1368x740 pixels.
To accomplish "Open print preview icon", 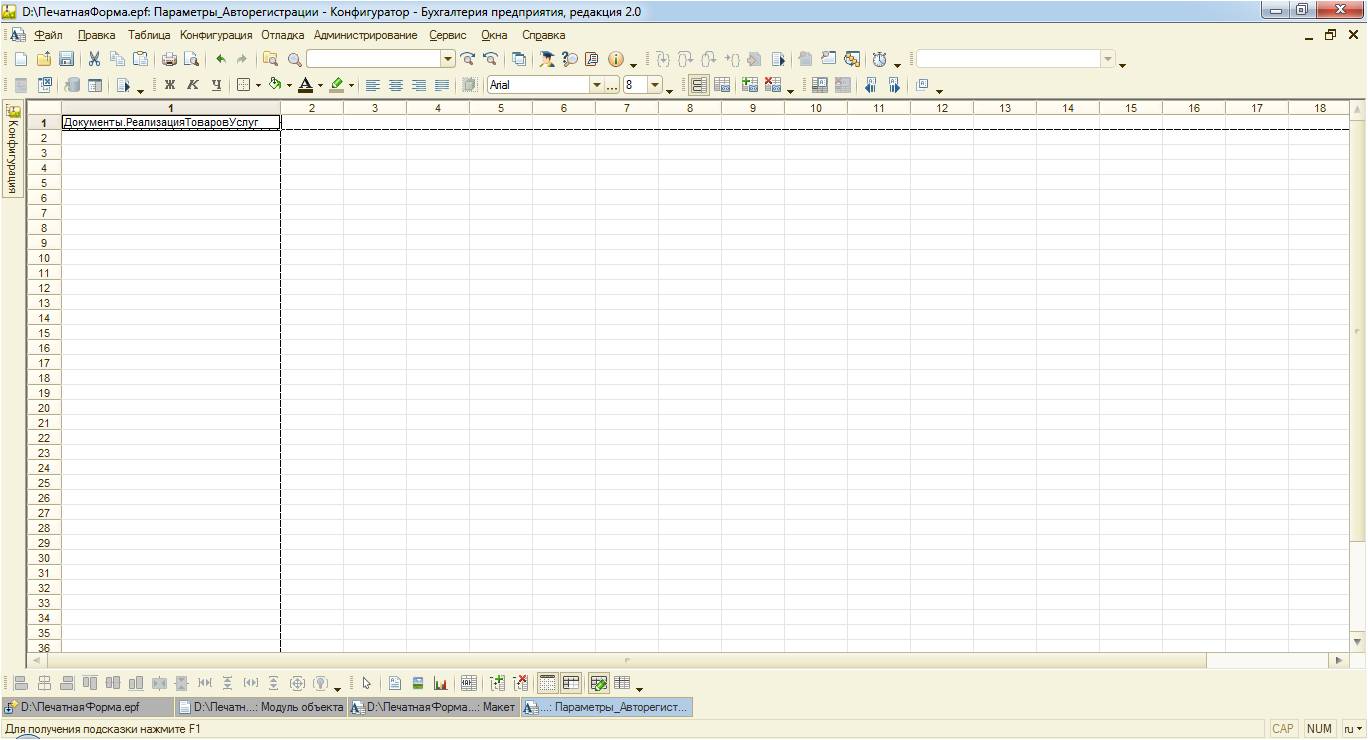I will [191, 60].
